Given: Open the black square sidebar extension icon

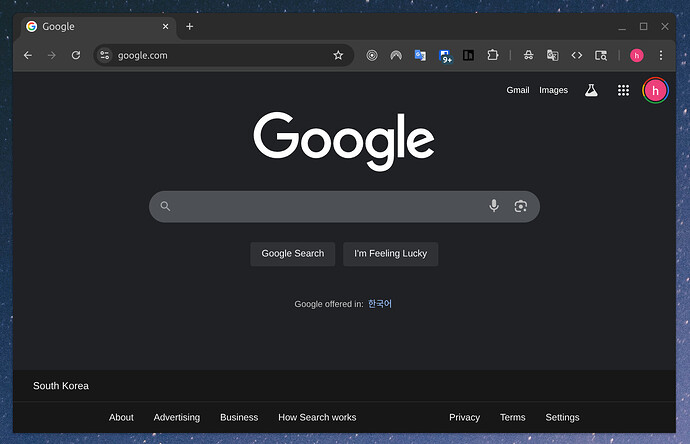Looking at the screenshot, I should coord(469,55).
